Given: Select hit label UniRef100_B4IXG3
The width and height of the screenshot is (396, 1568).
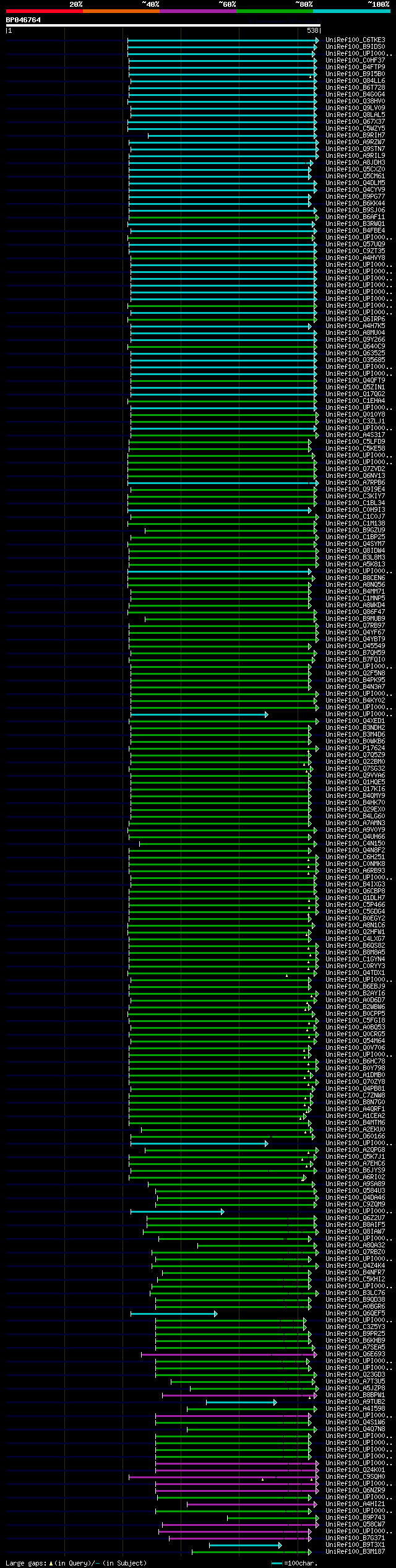Looking at the screenshot, I should coord(355,885).
